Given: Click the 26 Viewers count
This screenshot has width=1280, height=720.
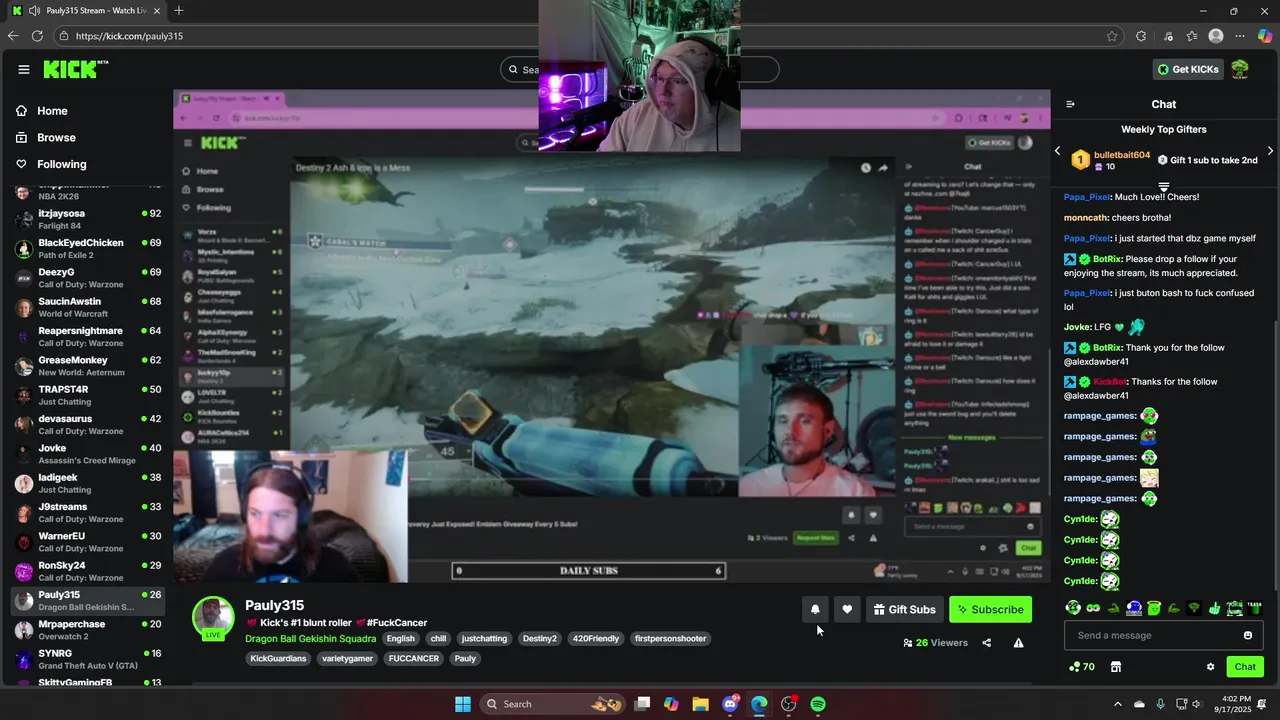Looking at the screenshot, I should 936,643.
